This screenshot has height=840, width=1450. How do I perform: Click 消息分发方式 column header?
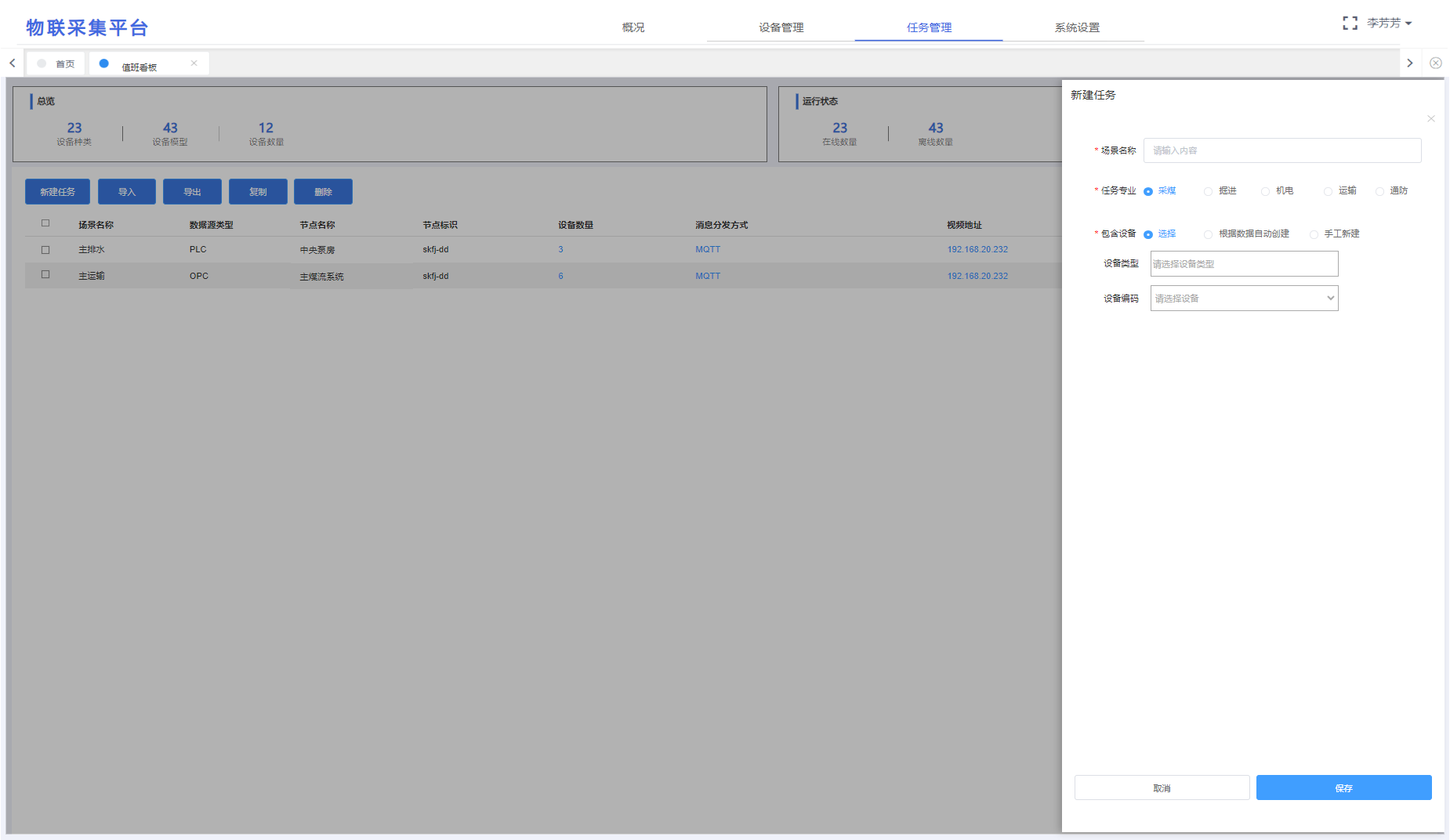[721, 226]
